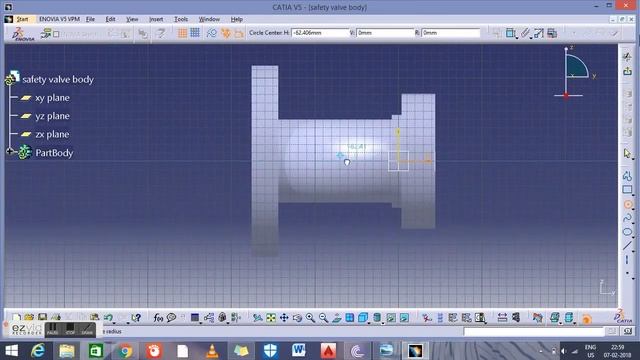Image resolution: width=640 pixels, height=360 pixels.
Task: Toggle Dimensional Constraints option
Action: pos(239,33)
